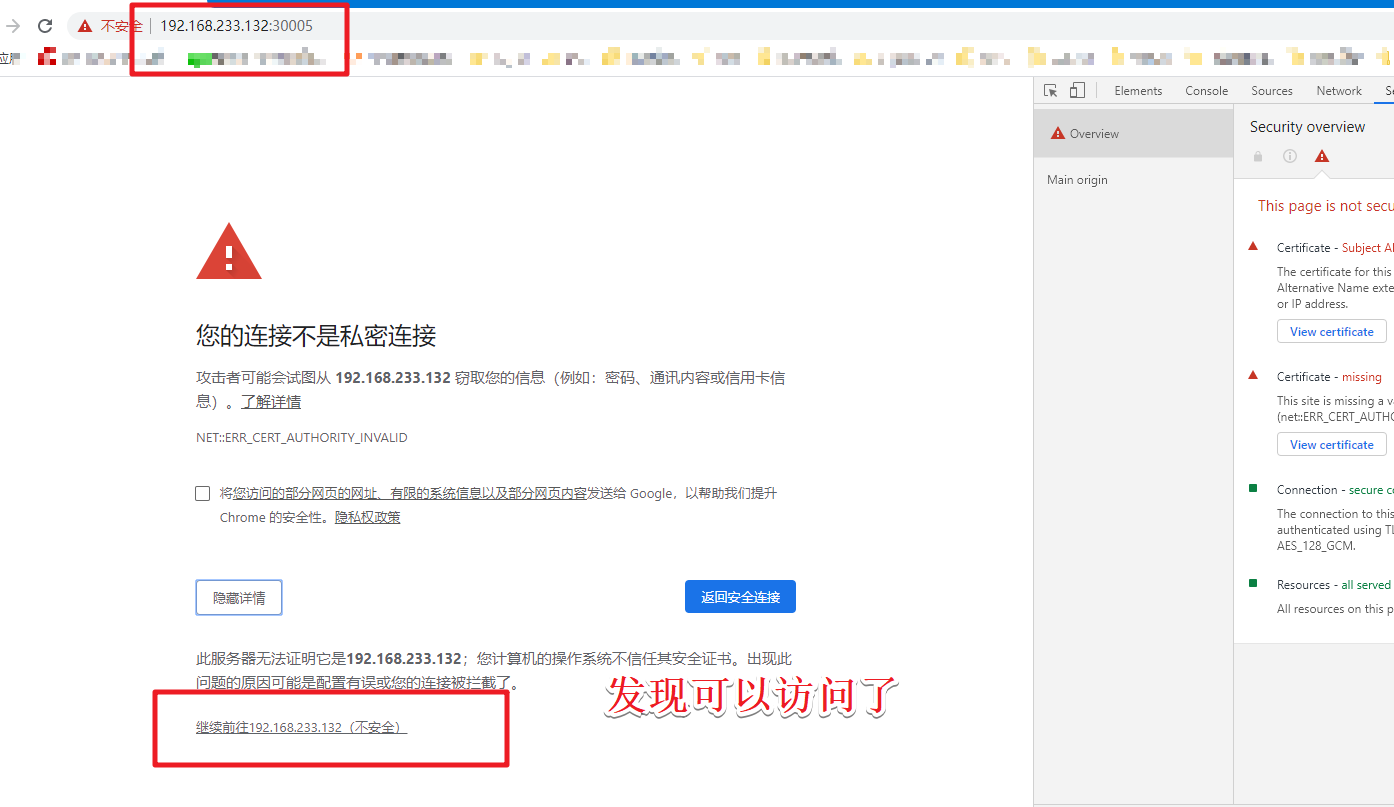
Task: Open the Sources tab in DevTools
Action: tap(1271, 90)
